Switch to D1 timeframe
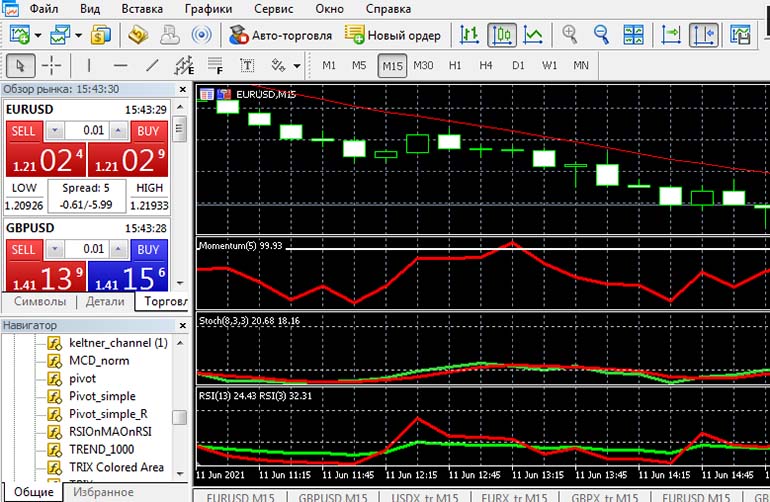 tap(518, 65)
